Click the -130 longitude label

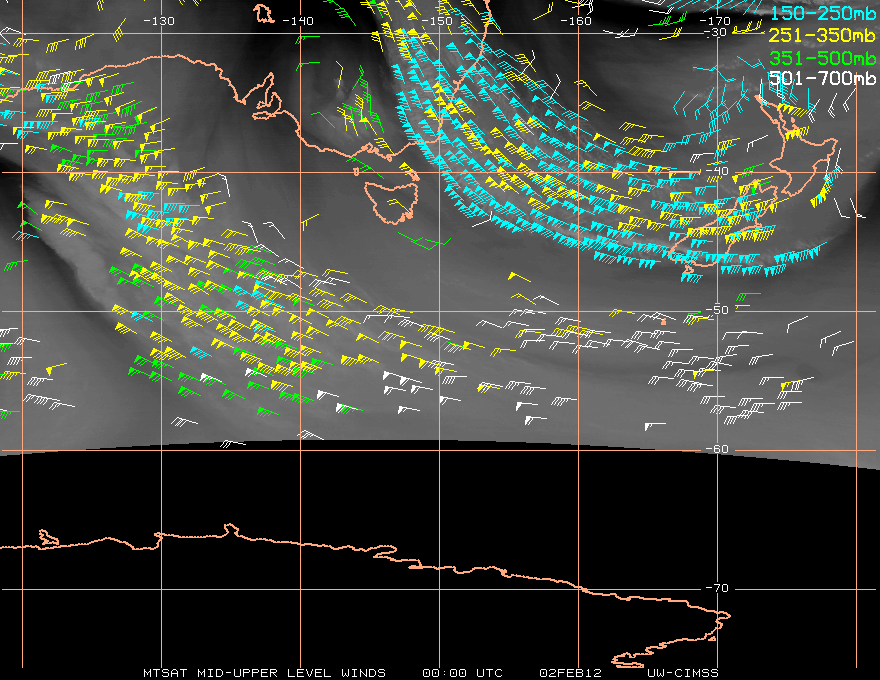click(x=159, y=20)
